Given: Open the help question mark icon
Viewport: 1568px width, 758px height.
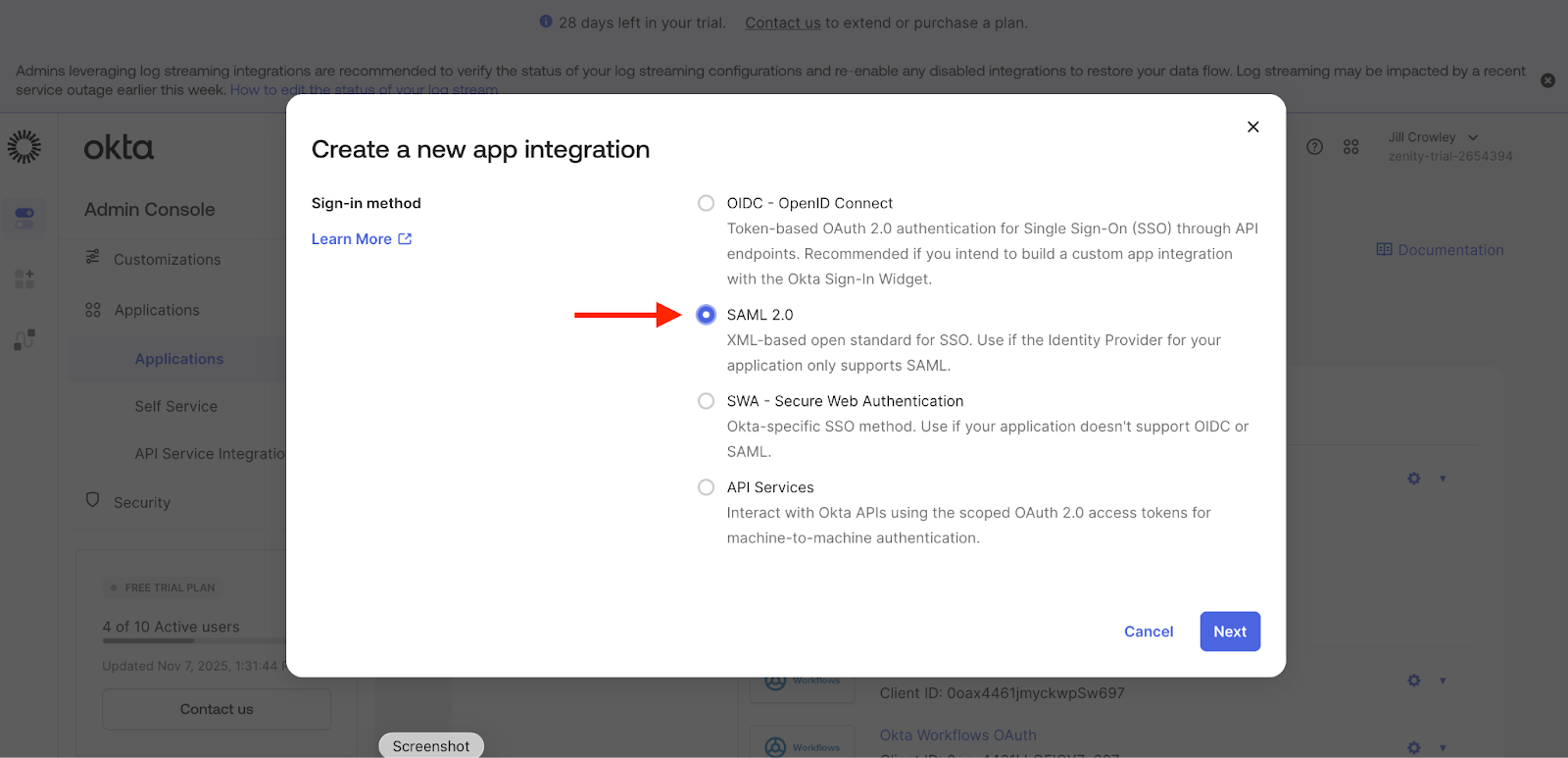Looking at the screenshot, I should 1315,147.
